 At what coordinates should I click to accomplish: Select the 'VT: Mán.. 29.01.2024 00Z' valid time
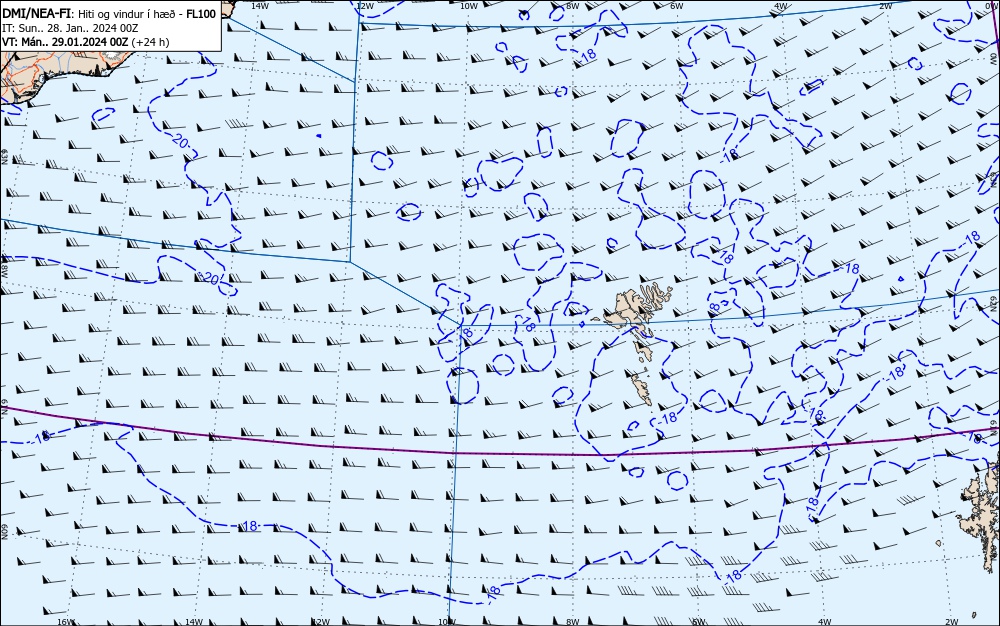click(65, 42)
